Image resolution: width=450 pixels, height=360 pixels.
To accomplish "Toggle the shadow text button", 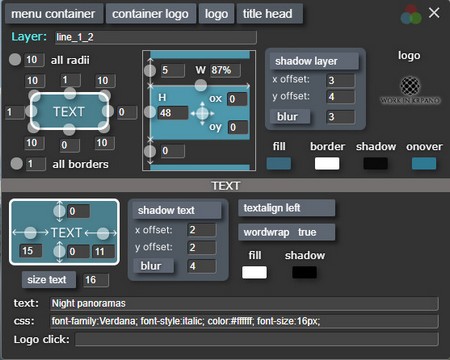I will pos(177,211).
